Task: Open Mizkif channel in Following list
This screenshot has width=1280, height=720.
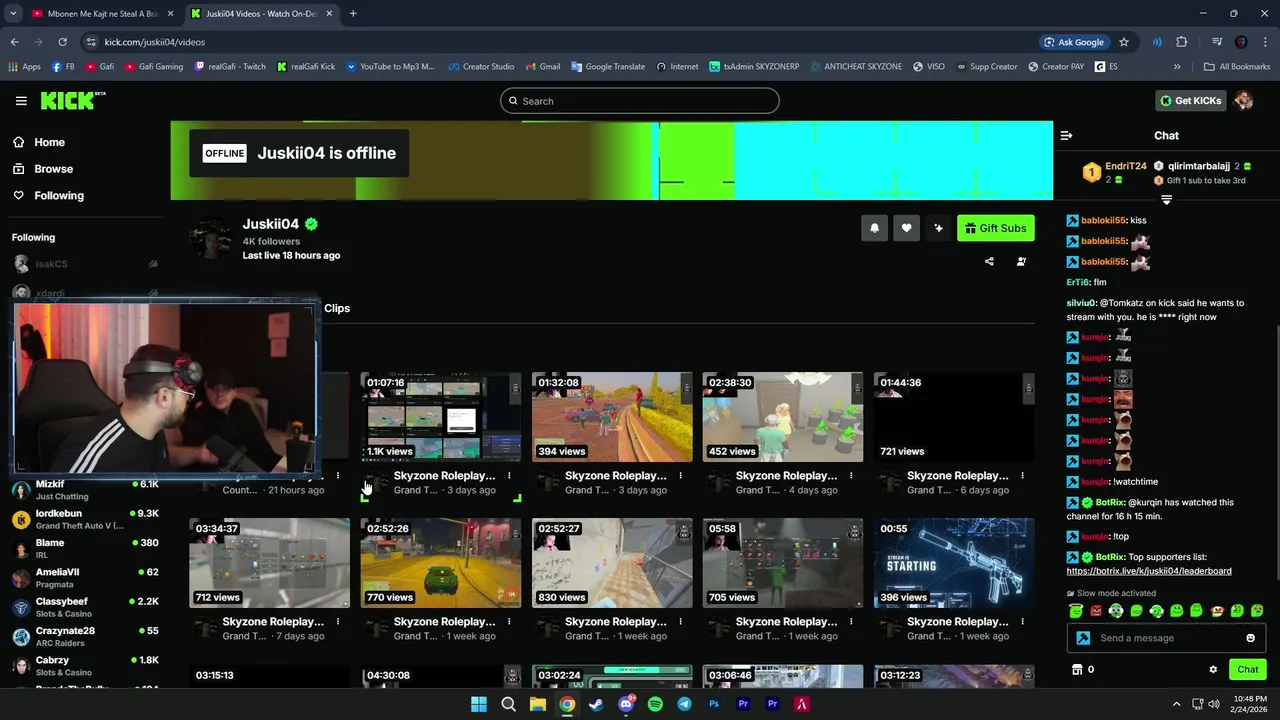Action: (85, 490)
